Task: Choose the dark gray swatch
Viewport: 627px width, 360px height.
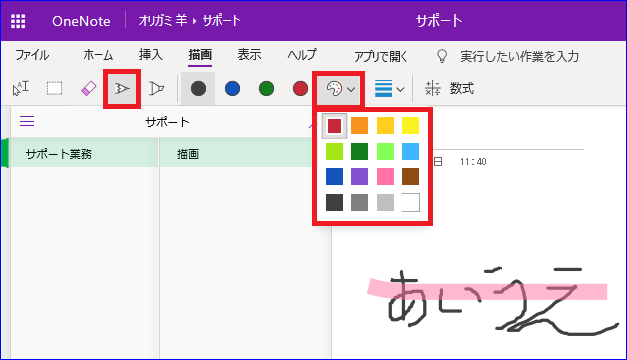Action: [x=334, y=202]
